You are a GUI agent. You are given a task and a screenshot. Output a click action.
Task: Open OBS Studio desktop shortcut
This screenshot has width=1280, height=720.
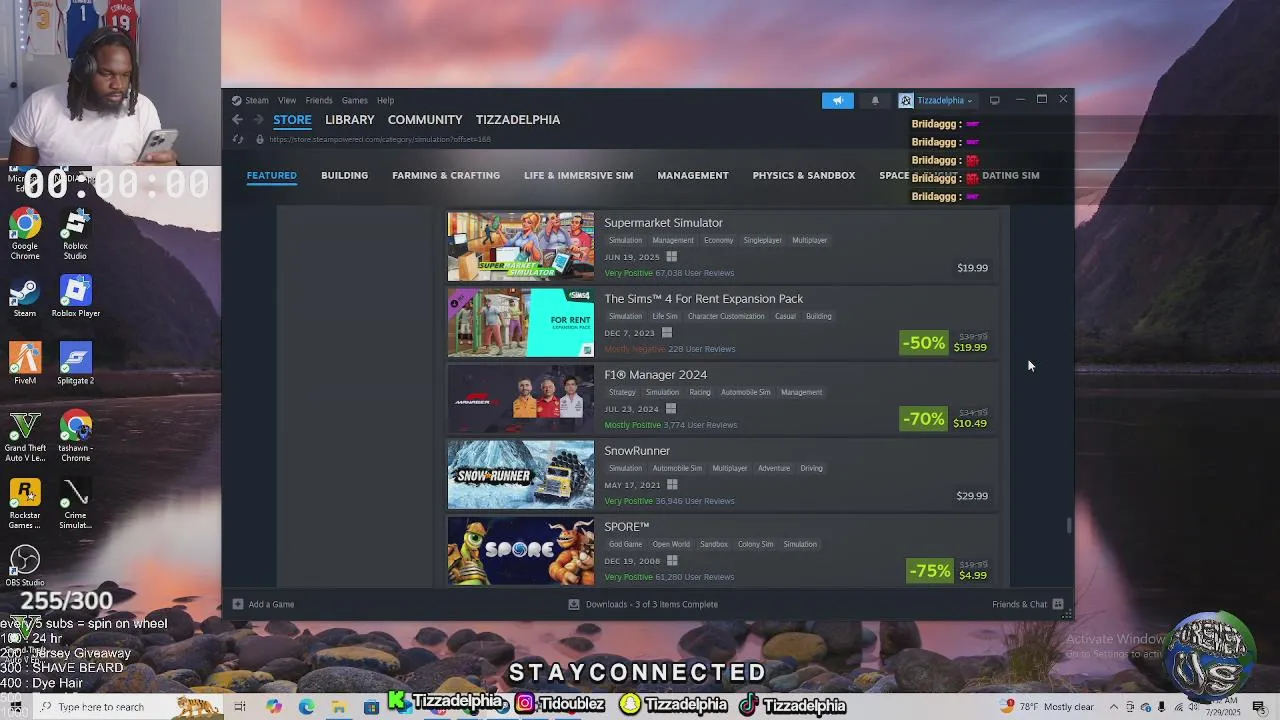(25, 566)
